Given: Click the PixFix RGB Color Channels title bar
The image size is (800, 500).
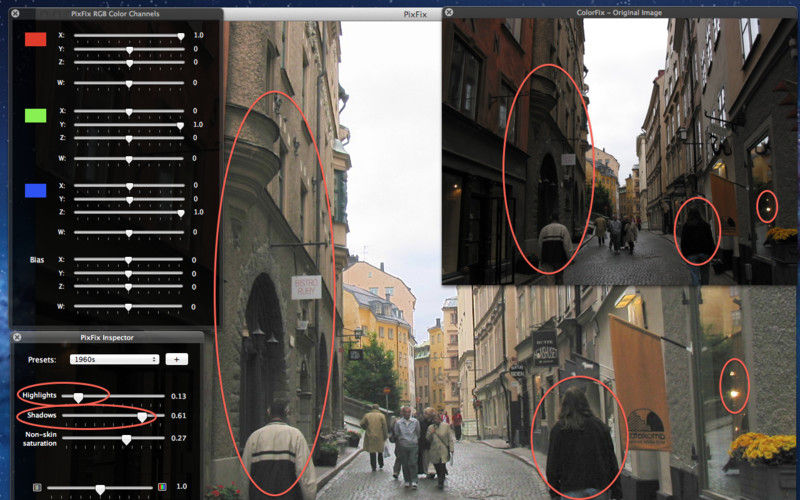Looking at the screenshot, I should point(115,14).
